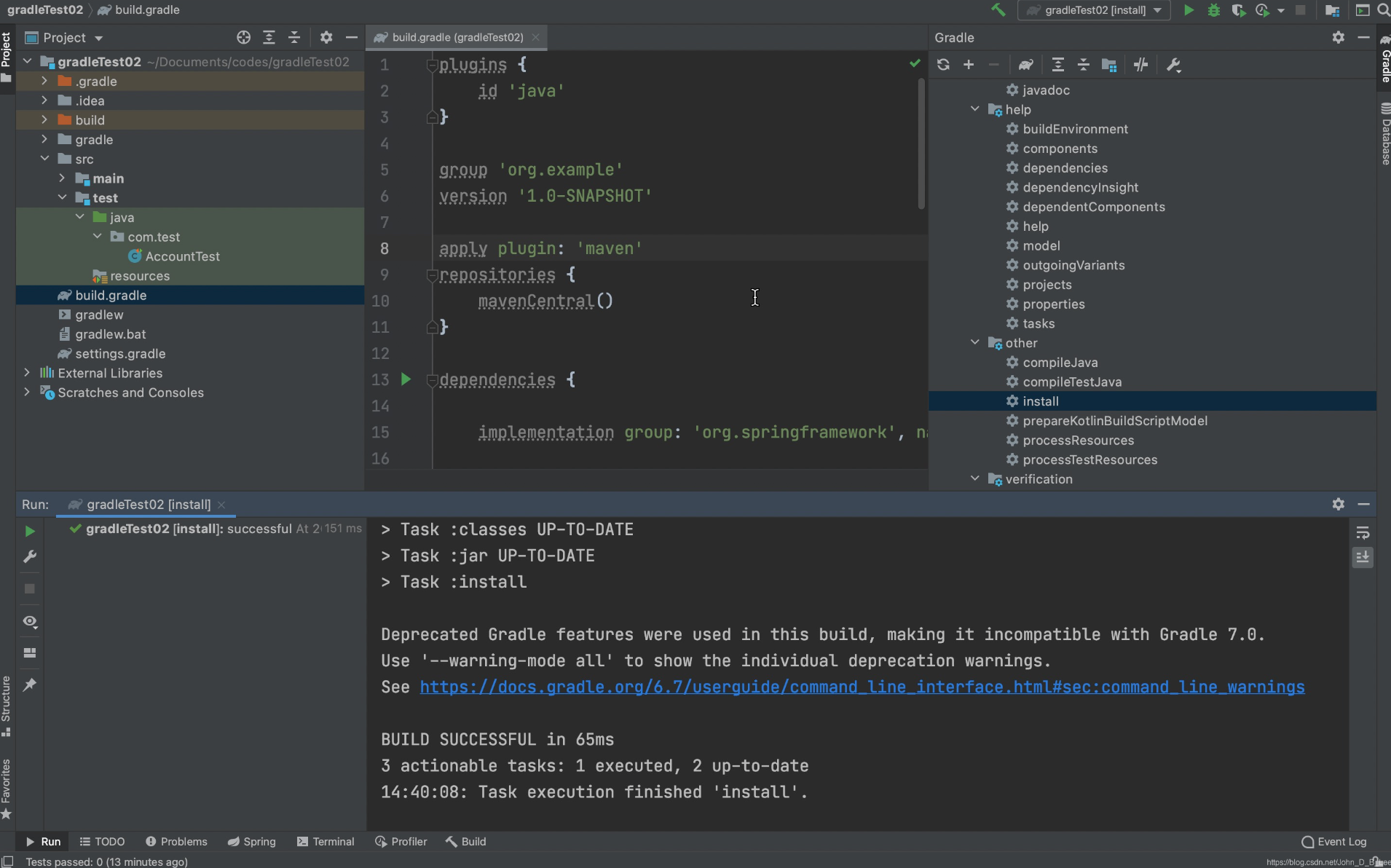
Task: Collapse the help task group in Gradle
Action: coord(975,109)
